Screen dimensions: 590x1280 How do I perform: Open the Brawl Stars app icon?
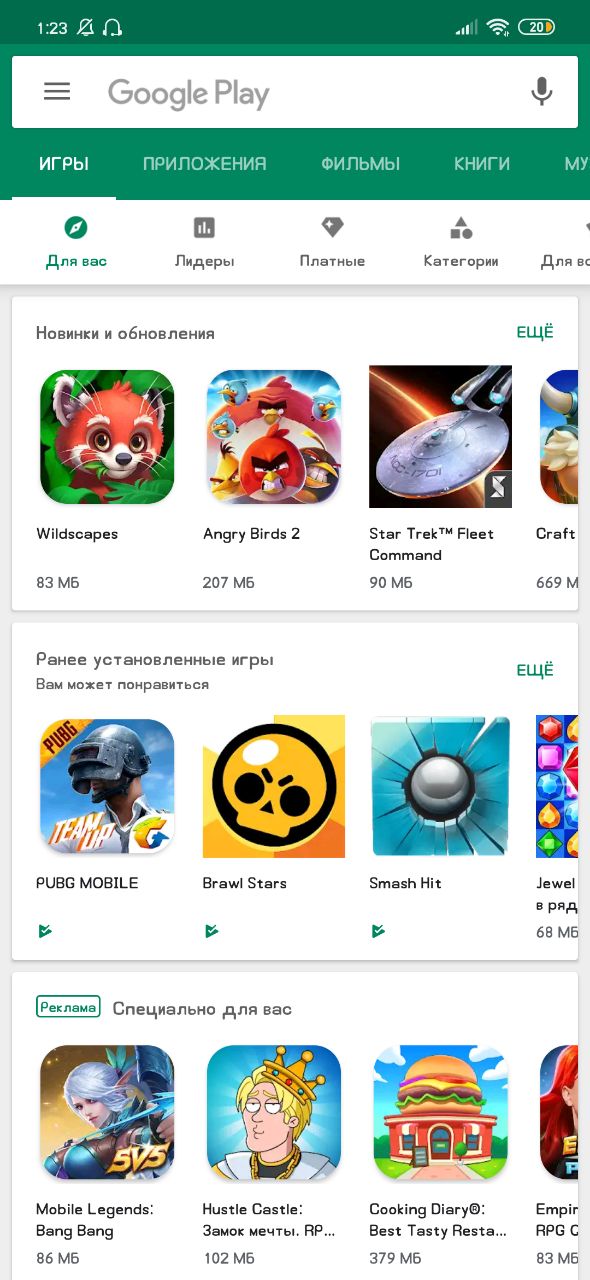pyautogui.click(x=274, y=786)
